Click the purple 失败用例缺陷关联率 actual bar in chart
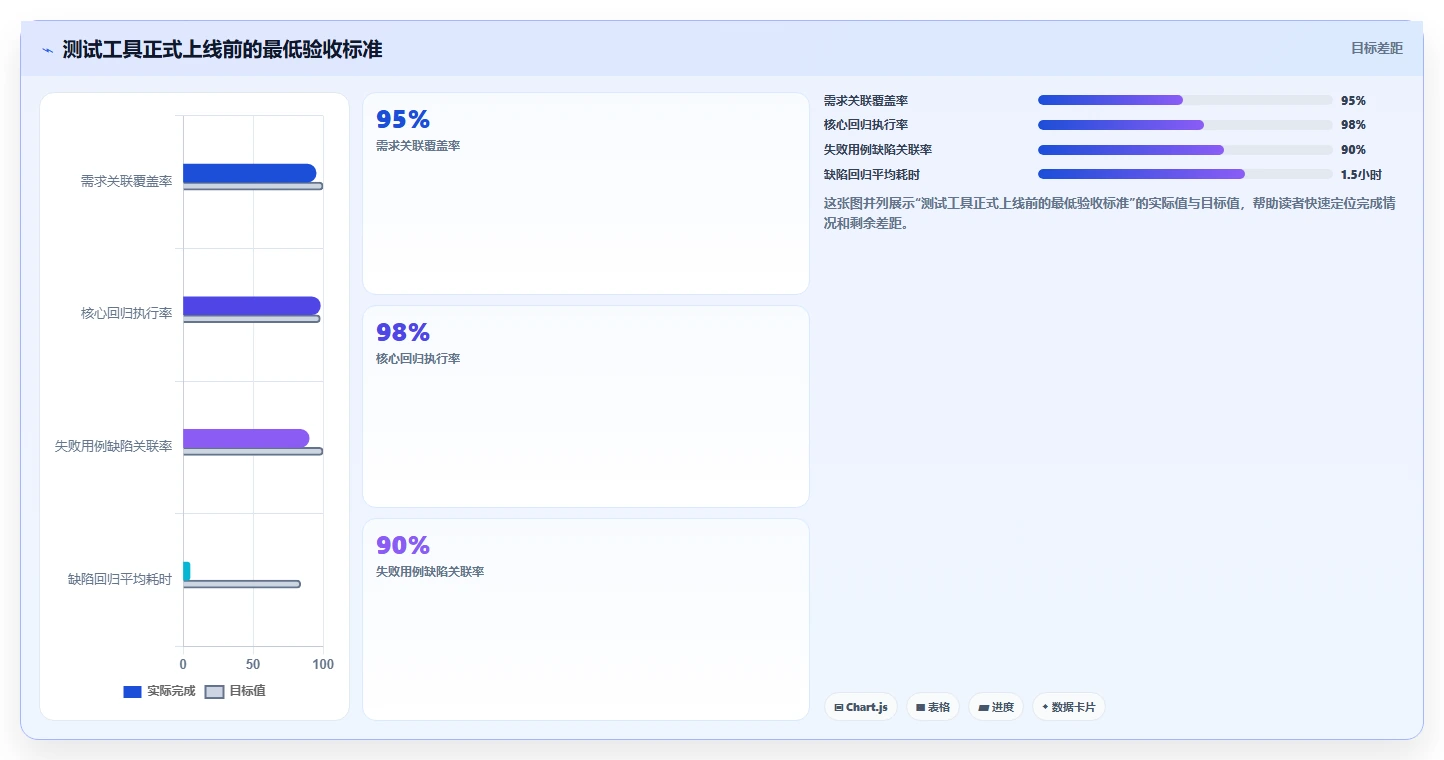Image resolution: width=1444 pixels, height=760 pixels. click(246, 438)
